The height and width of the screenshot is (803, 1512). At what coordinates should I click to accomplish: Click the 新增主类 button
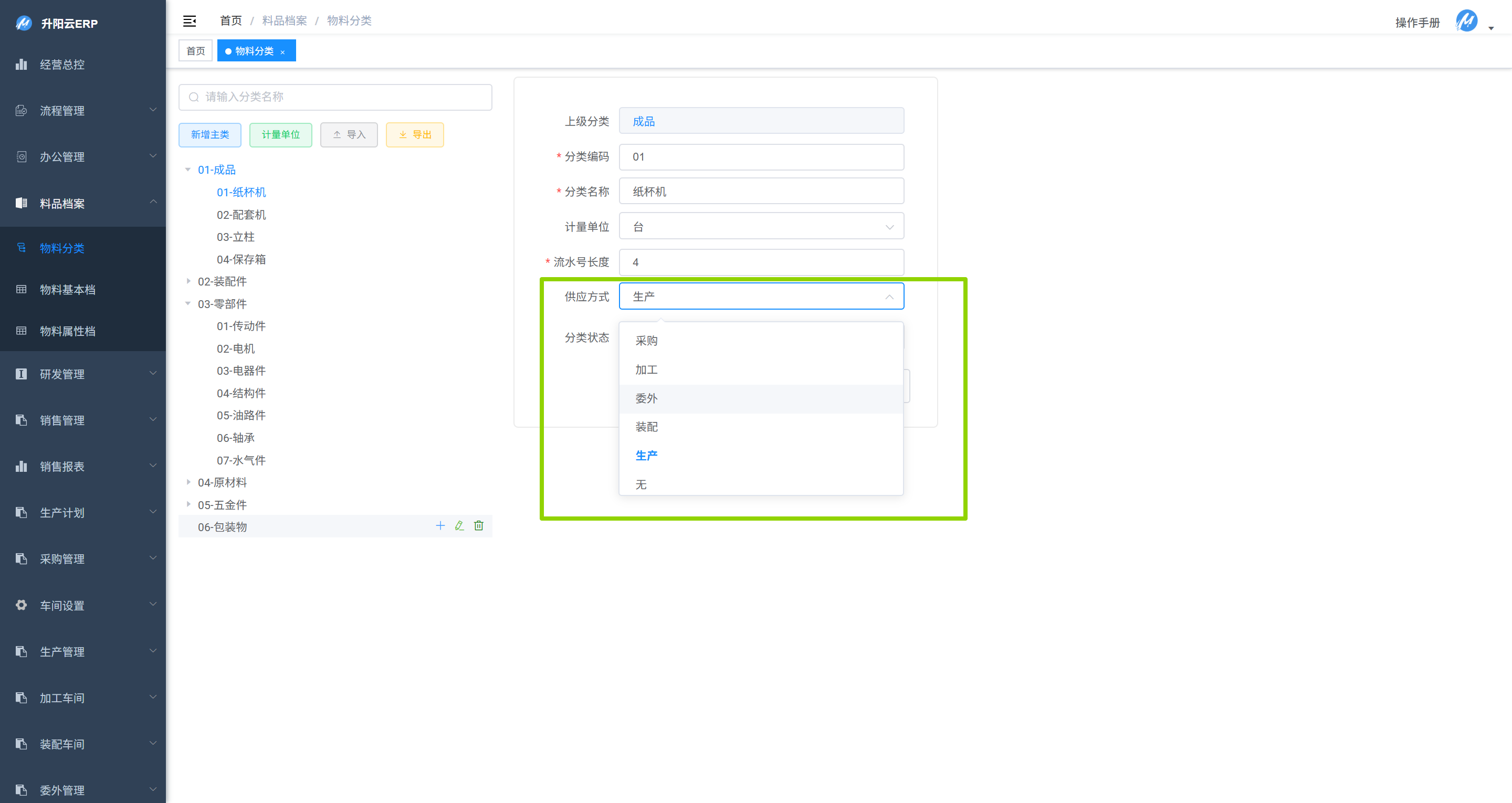(209, 134)
